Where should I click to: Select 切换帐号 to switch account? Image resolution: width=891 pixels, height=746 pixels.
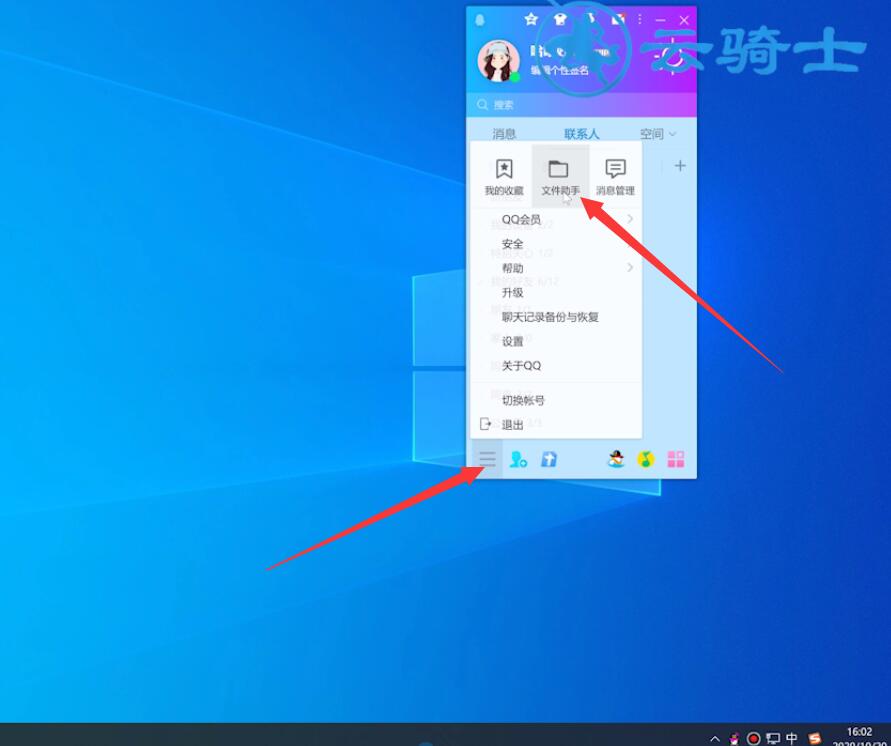click(556, 401)
